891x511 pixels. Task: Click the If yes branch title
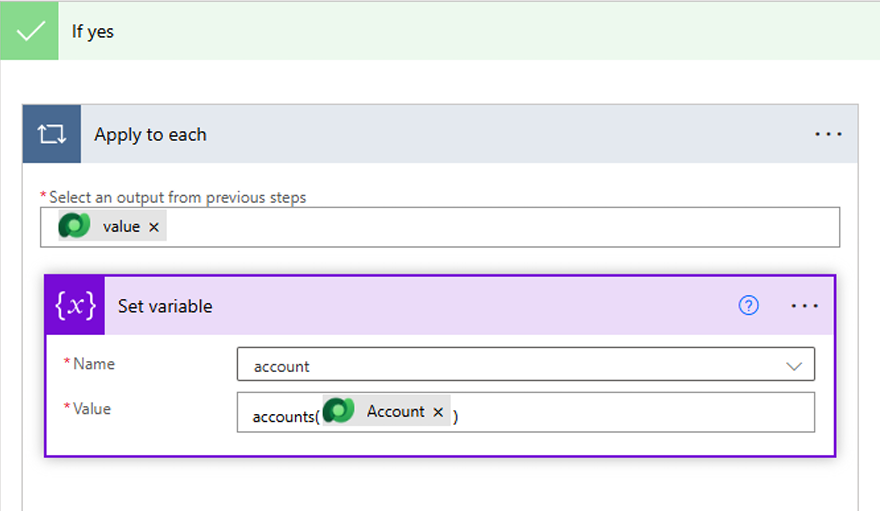tap(93, 31)
